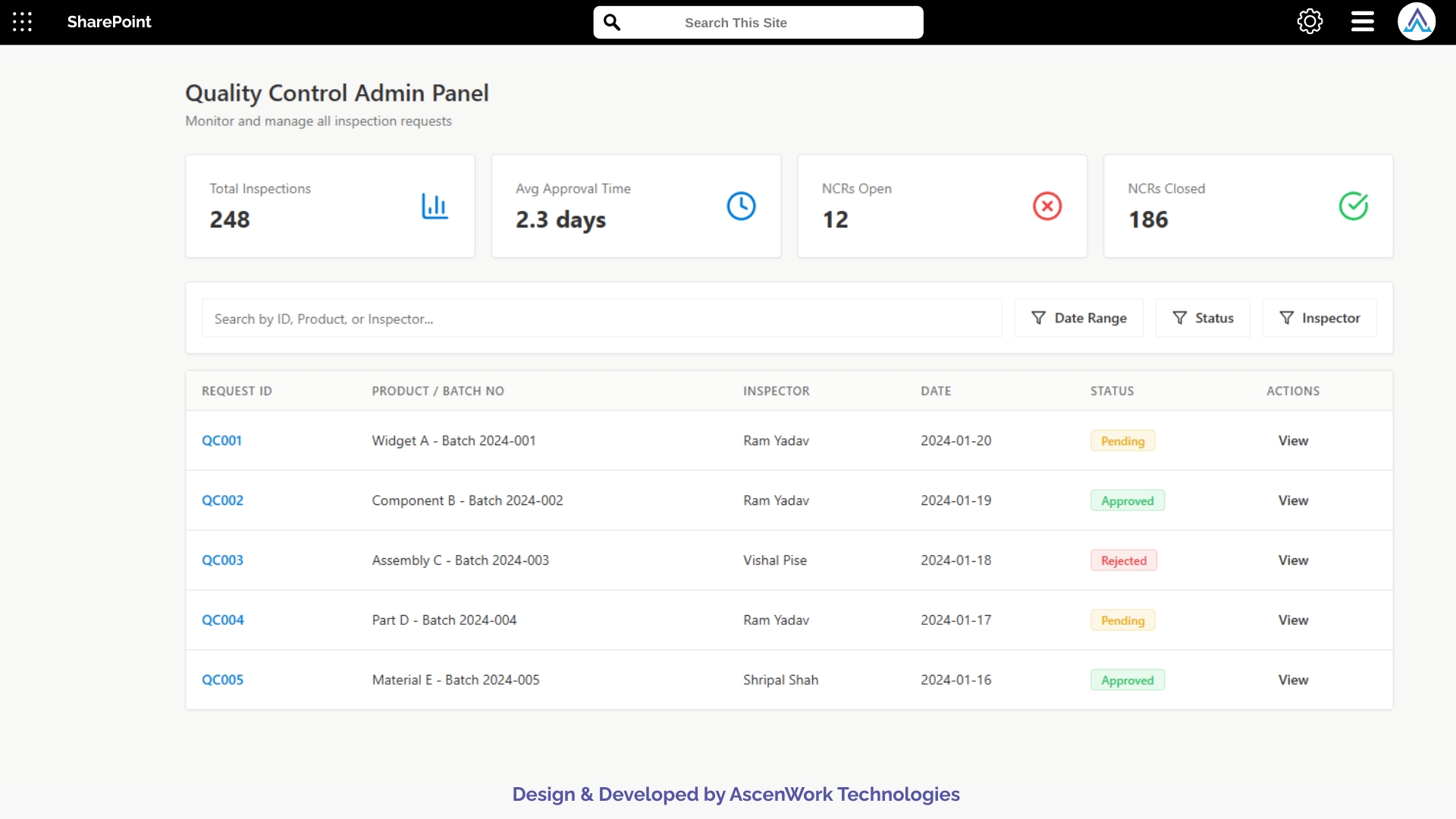Click the red X icon on NCRs Open

coord(1047,206)
